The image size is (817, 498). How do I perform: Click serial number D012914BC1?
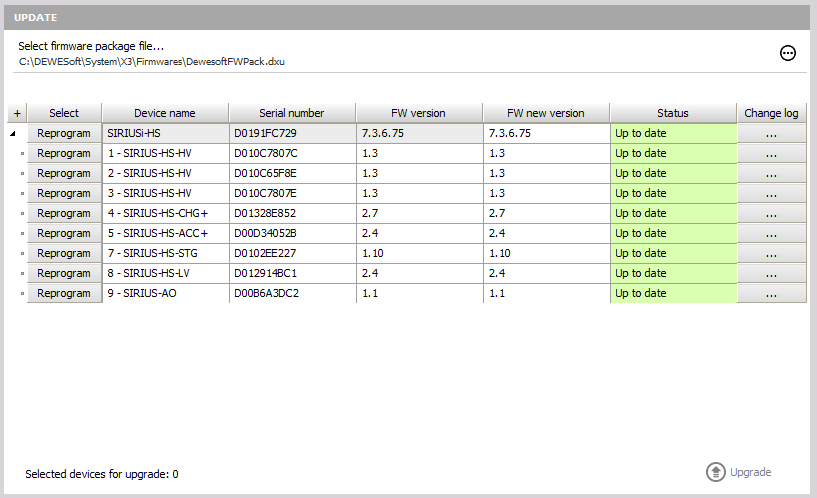292,273
